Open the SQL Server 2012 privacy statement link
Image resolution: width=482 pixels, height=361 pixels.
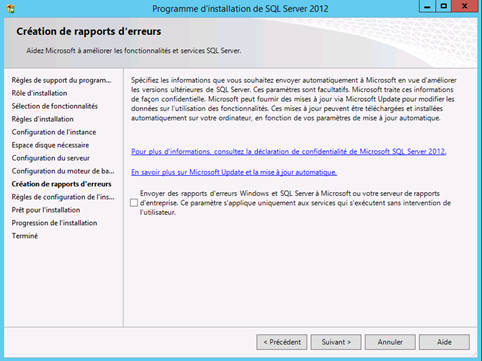(x=289, y=151)
